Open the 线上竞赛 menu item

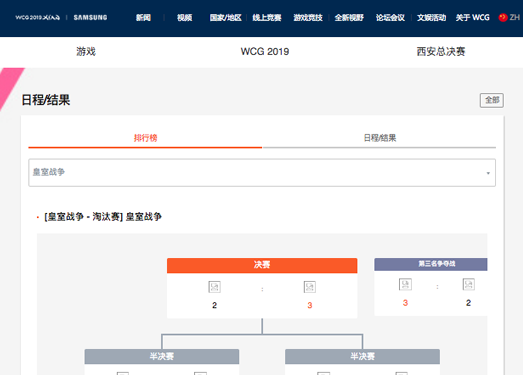pos(267,18)
